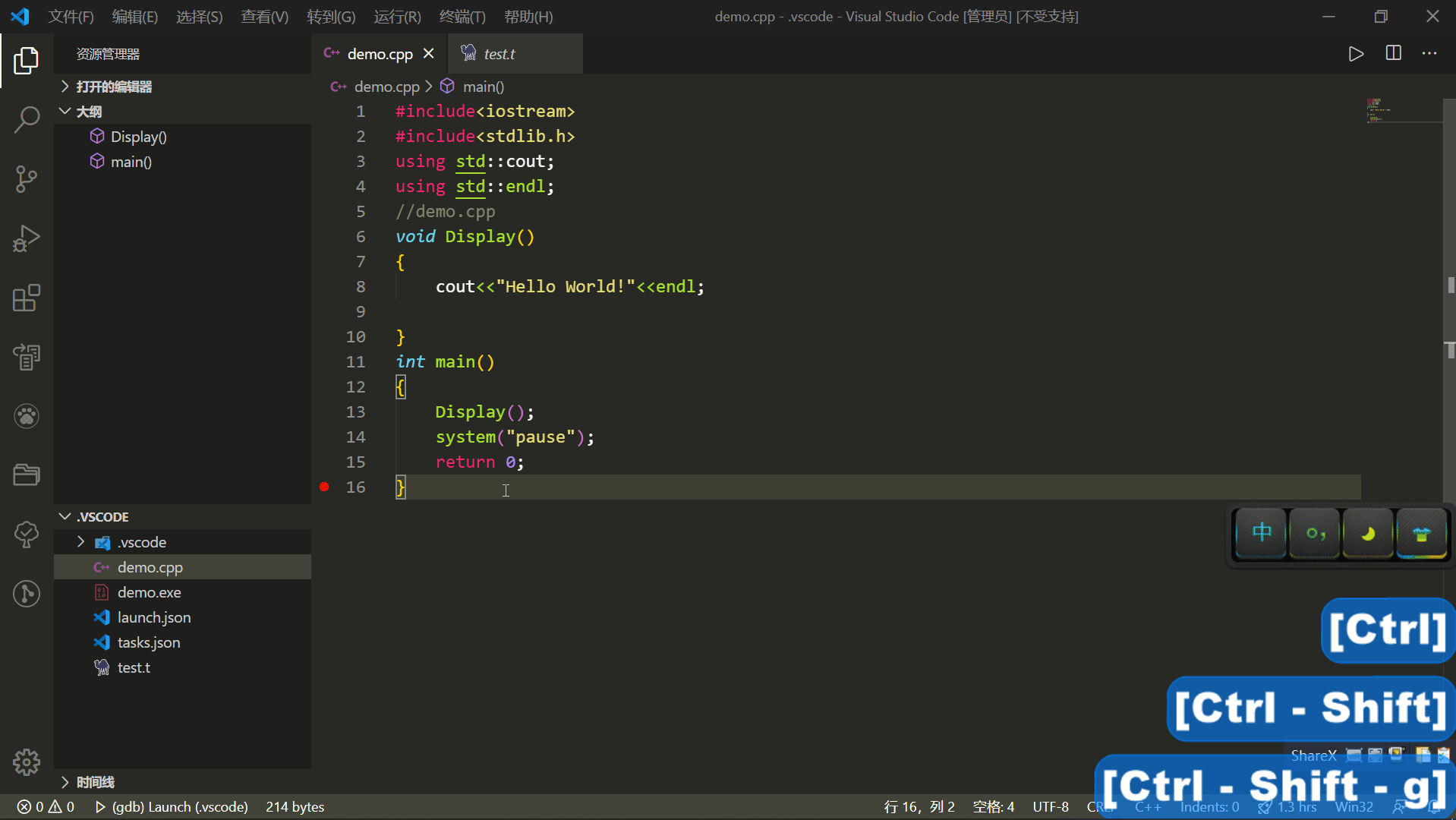Click the system("pause") code line
1456x820 pixels.
tap(515, 437)
